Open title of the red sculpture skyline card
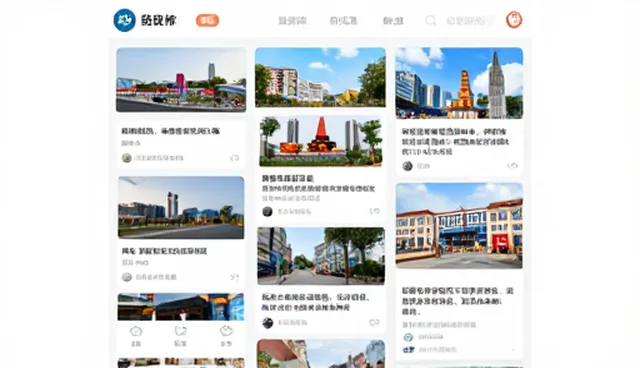 [x=170, y=131]
